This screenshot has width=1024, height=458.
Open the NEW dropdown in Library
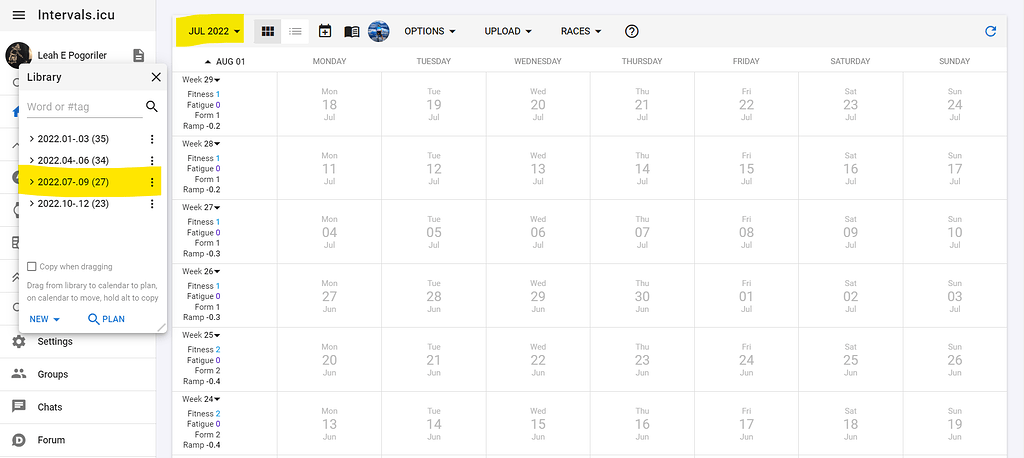point(45,319)
